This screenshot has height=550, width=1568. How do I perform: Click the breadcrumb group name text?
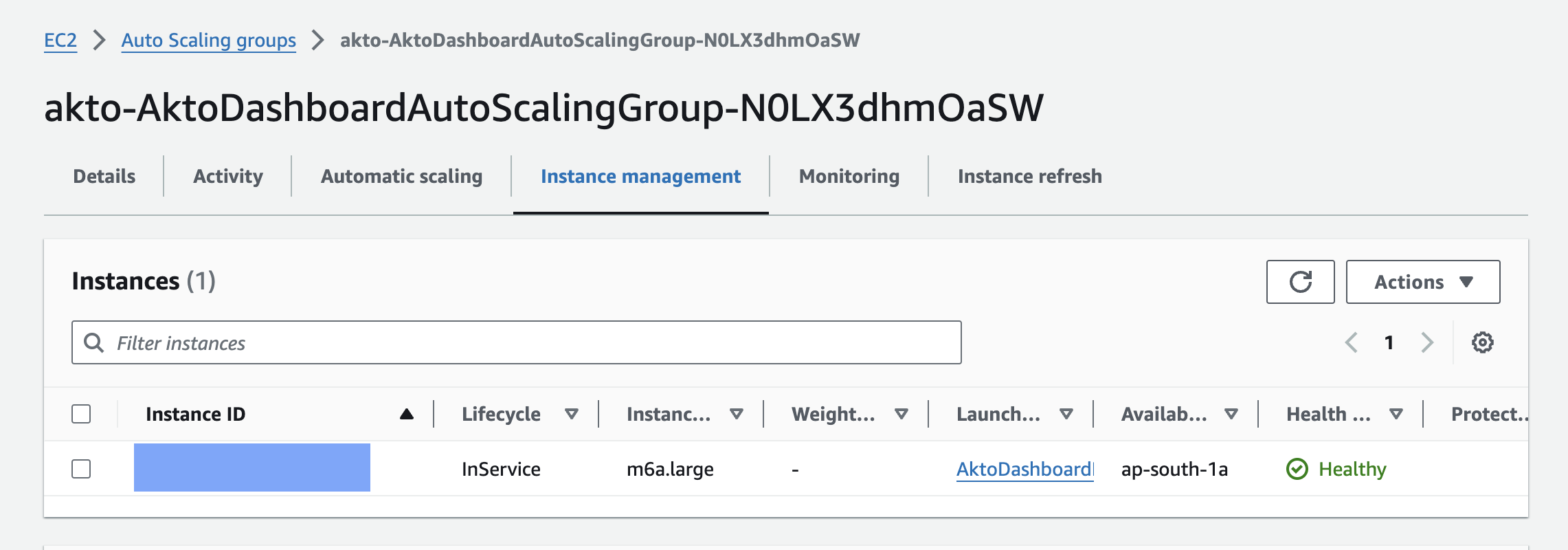(600, 41)
